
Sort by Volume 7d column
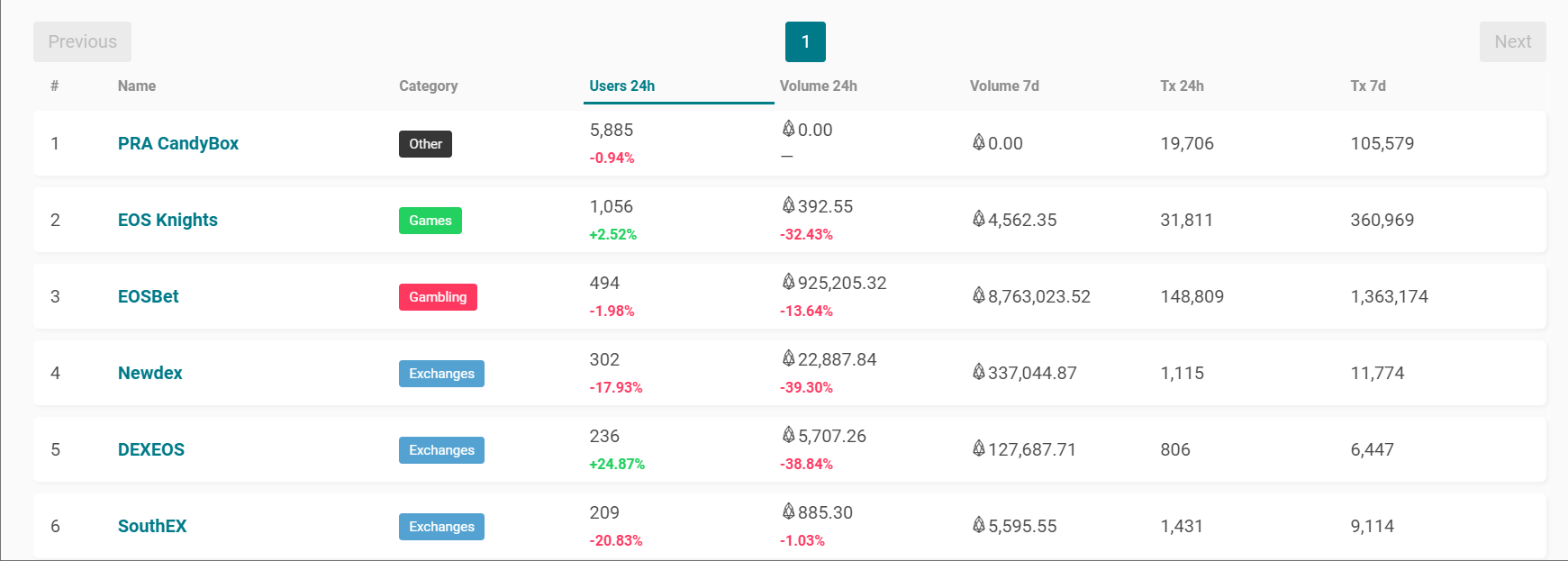pos(1004,86)
